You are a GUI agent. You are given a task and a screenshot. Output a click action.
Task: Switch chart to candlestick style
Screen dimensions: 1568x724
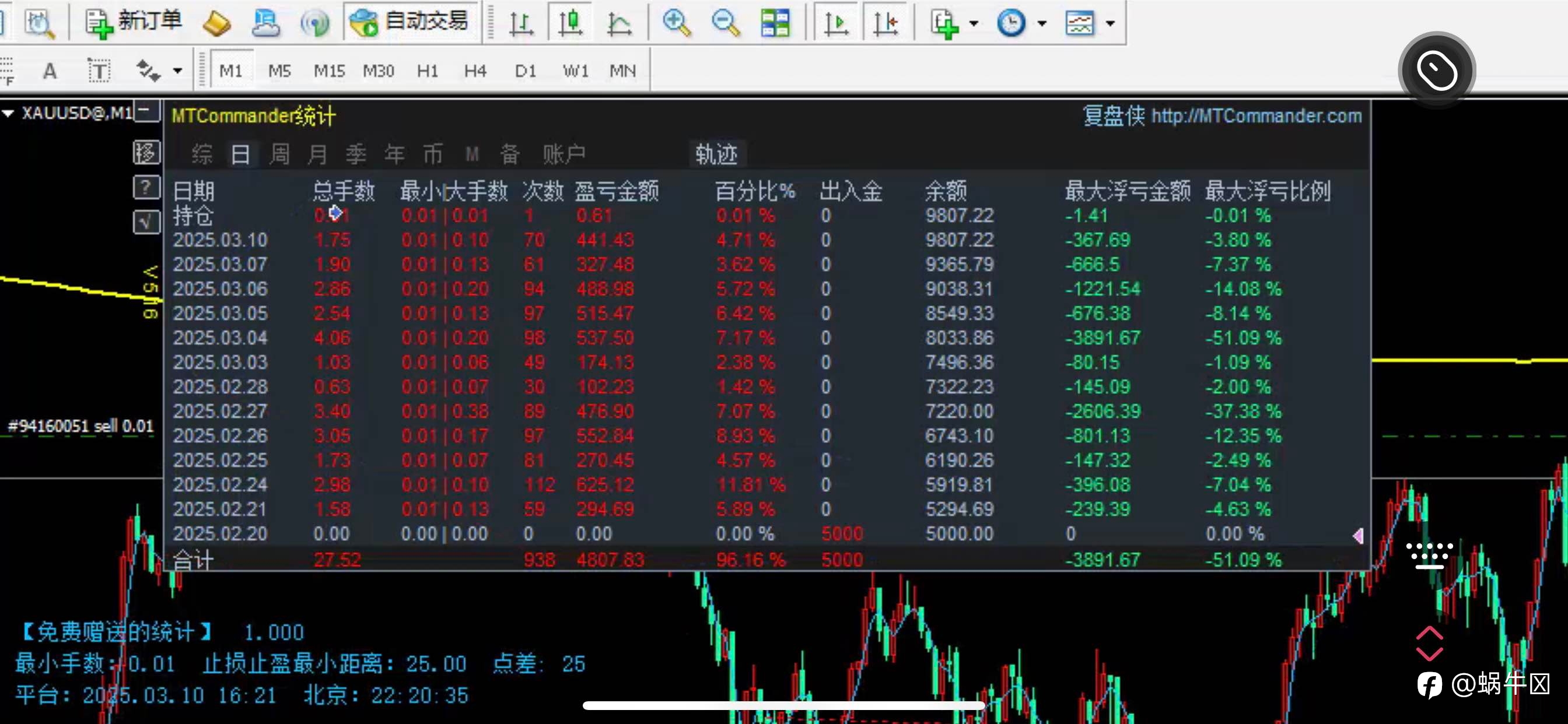tap(570, 24)
